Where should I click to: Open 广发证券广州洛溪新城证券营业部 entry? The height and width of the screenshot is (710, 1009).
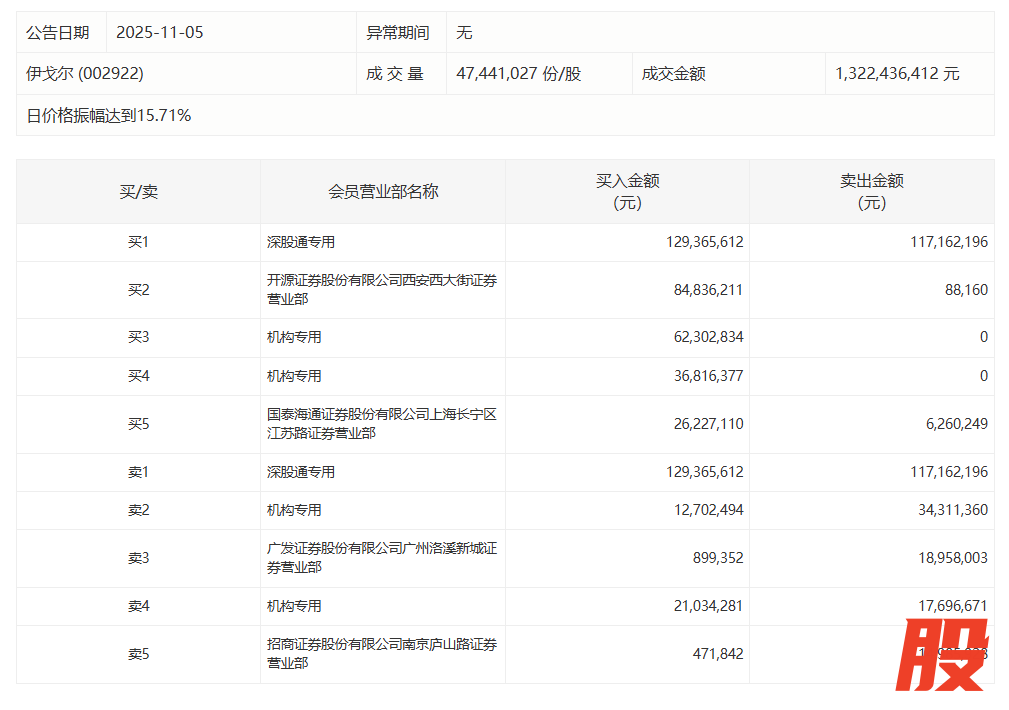[x=381, y=558]
